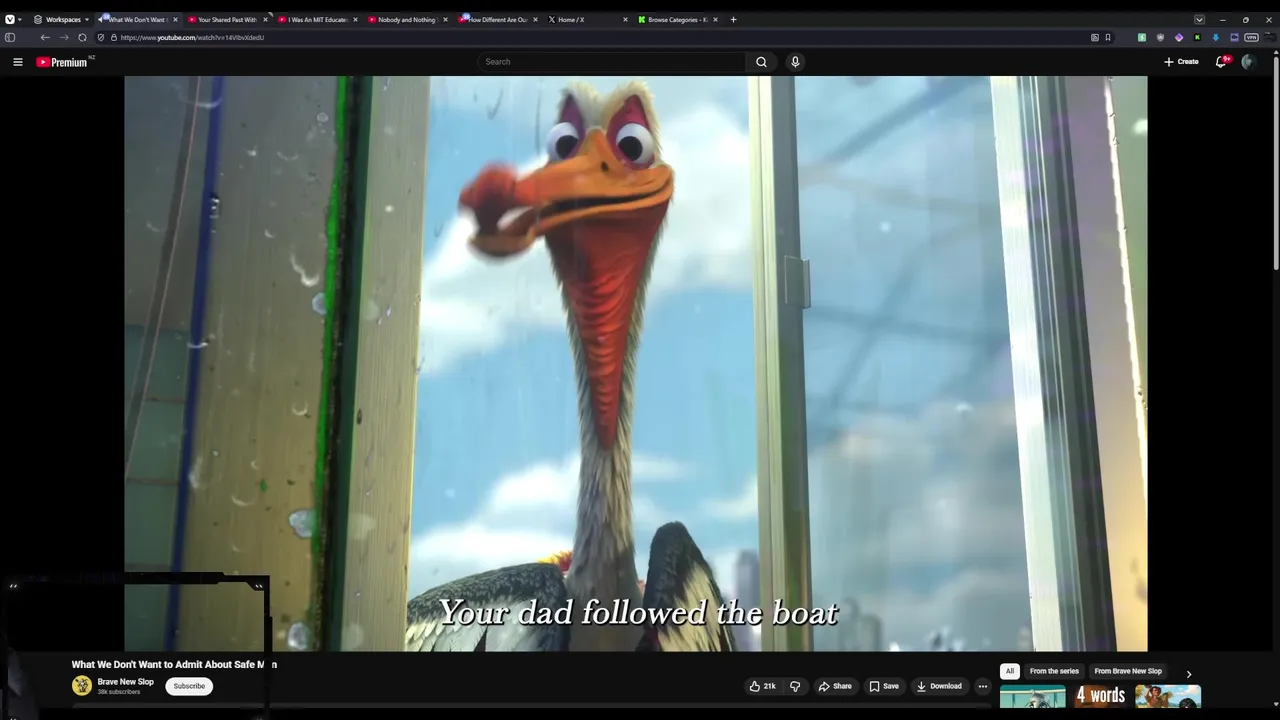View site info via padlock icon
The image size is (1280, 720).
pos(113,37)
